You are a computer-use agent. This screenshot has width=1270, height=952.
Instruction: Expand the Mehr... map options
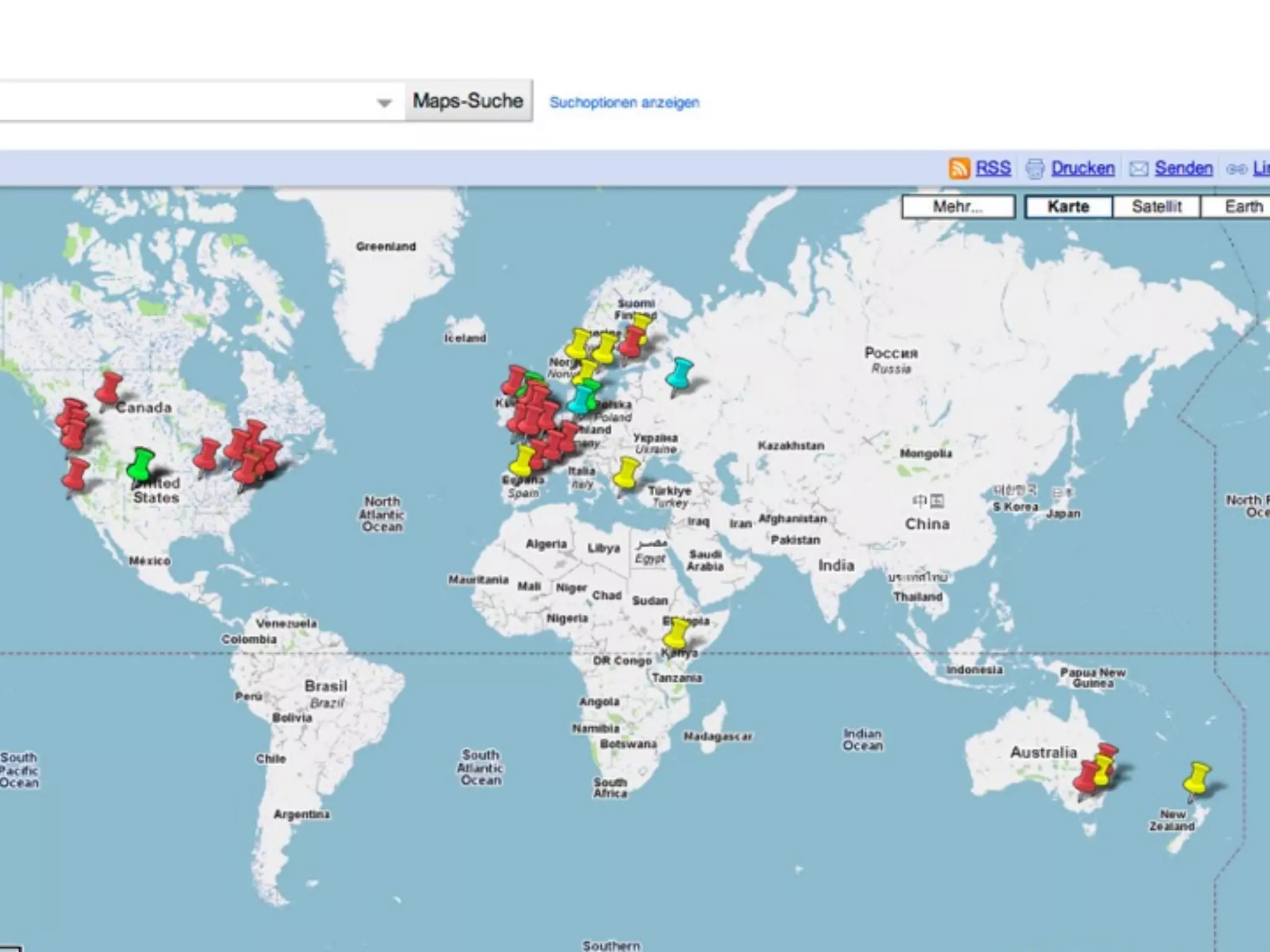pyautogui.click(x=957, y=207)
